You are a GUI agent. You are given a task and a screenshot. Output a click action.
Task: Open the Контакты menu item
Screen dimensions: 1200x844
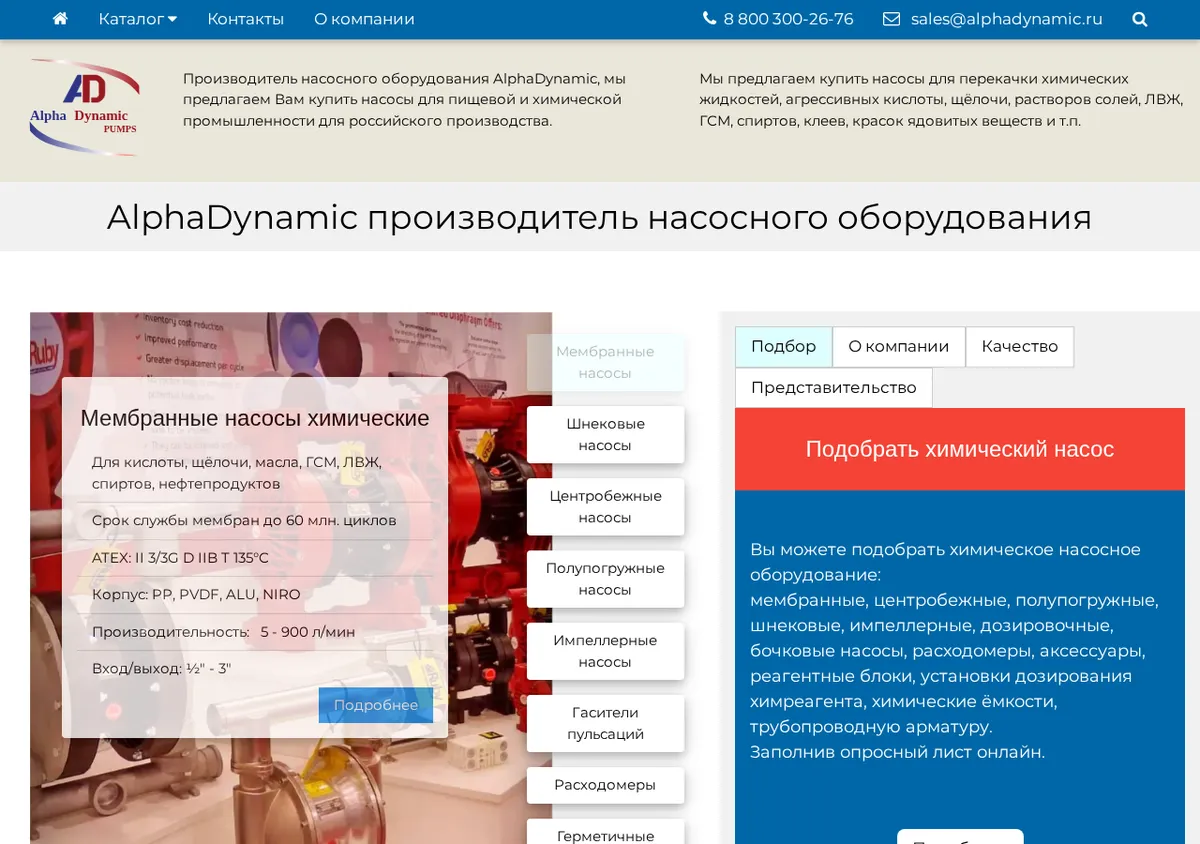pos(245,19)
